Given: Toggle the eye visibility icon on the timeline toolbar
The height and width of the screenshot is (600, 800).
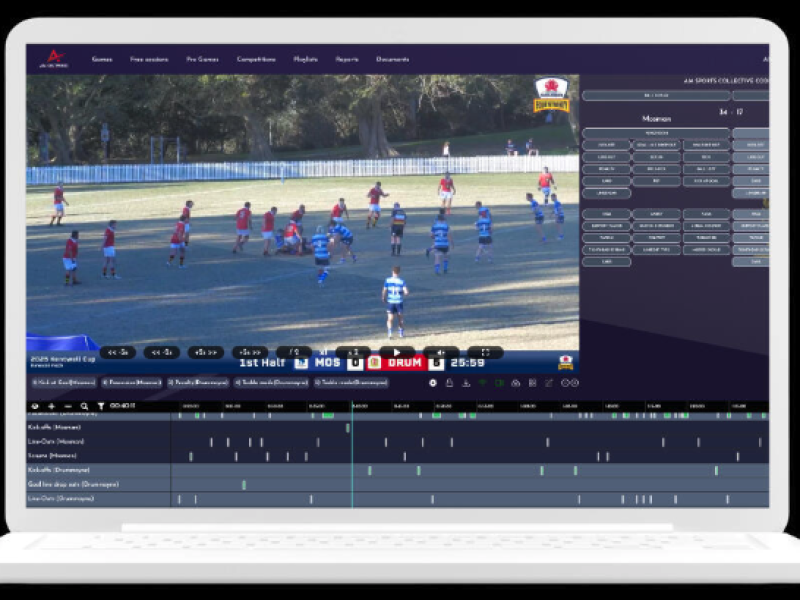Looking at the screenshot, I should pos(35,405).
